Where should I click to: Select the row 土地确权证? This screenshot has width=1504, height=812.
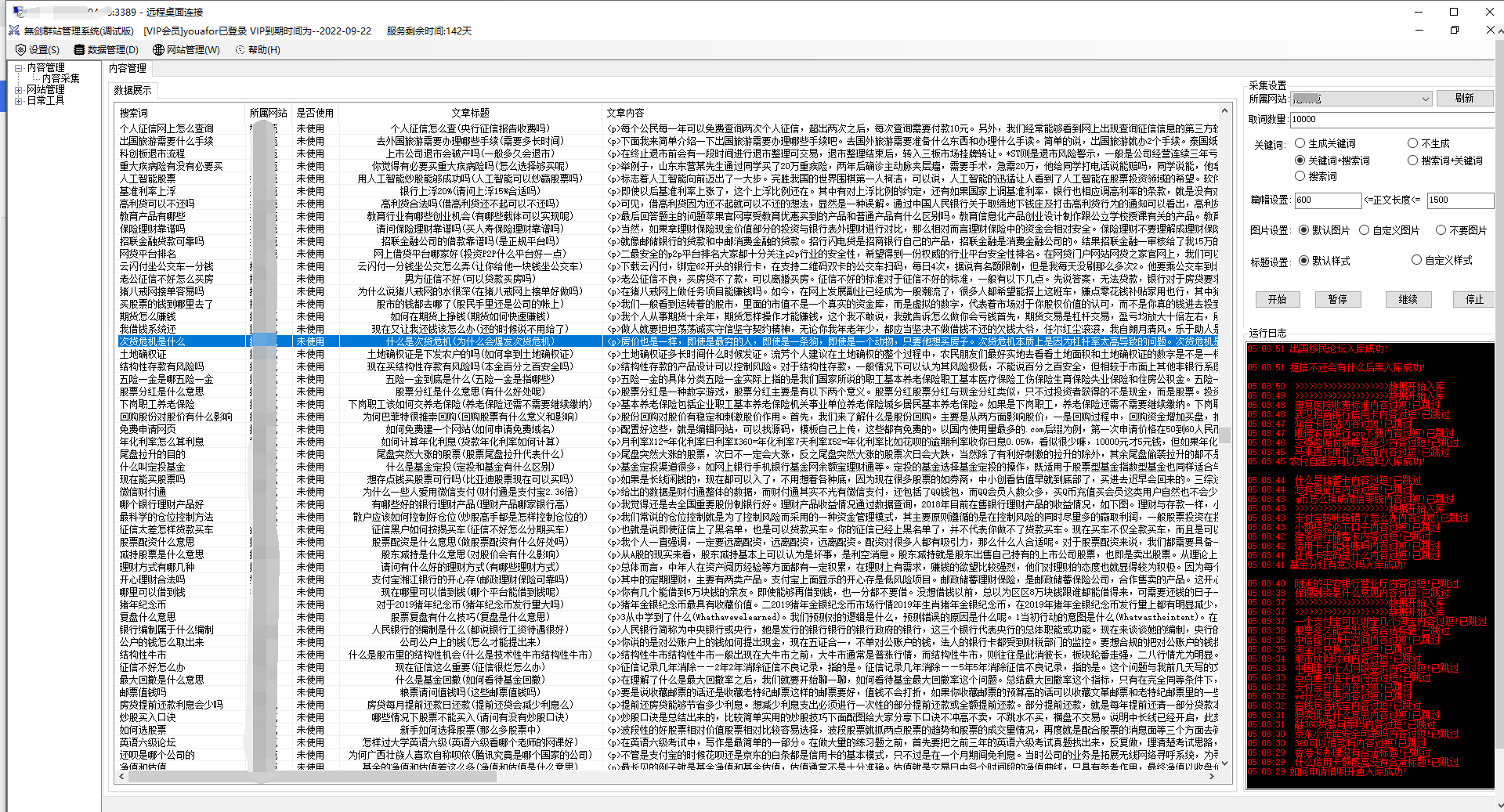point(666,354)
